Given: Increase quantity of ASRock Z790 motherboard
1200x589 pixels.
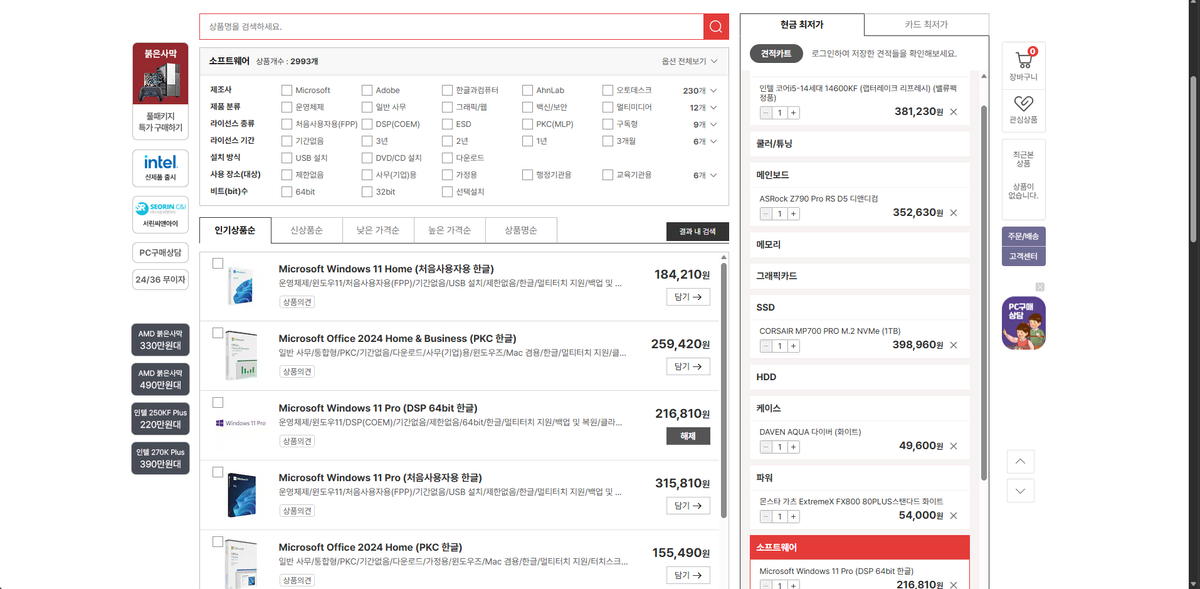Looking at the screenshot, I should tap(793, 213).
